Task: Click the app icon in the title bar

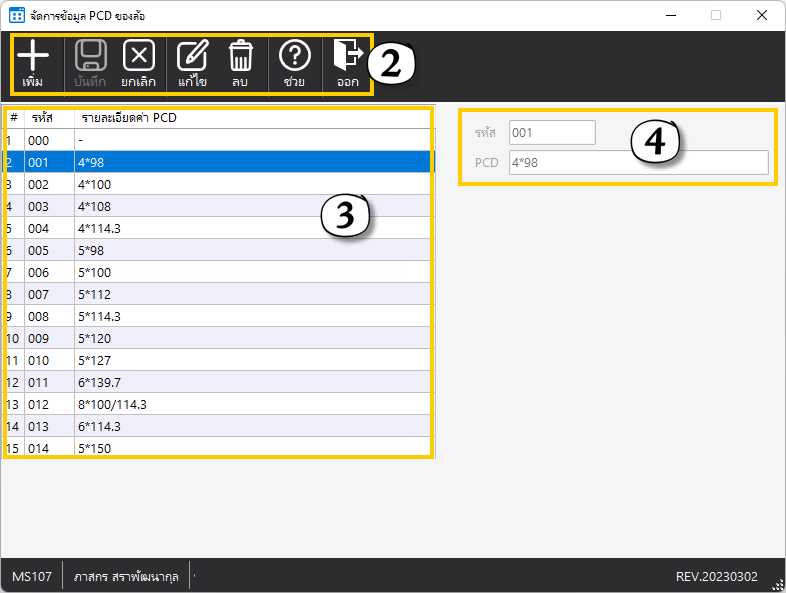Action: click(x=16, y=16)
